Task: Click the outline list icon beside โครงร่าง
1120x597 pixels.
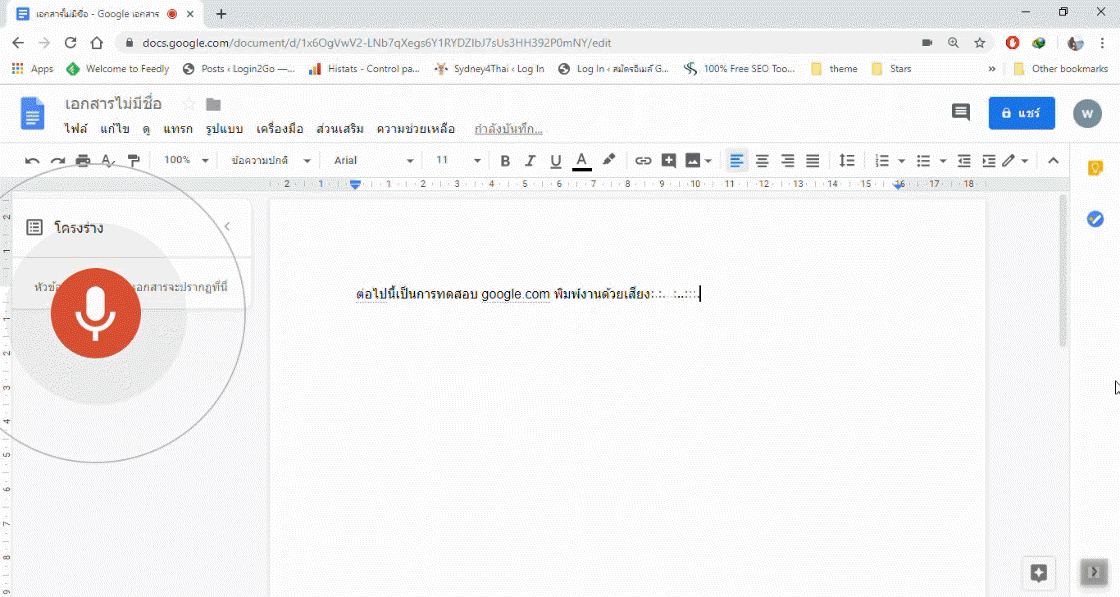Action: point(34,228)
